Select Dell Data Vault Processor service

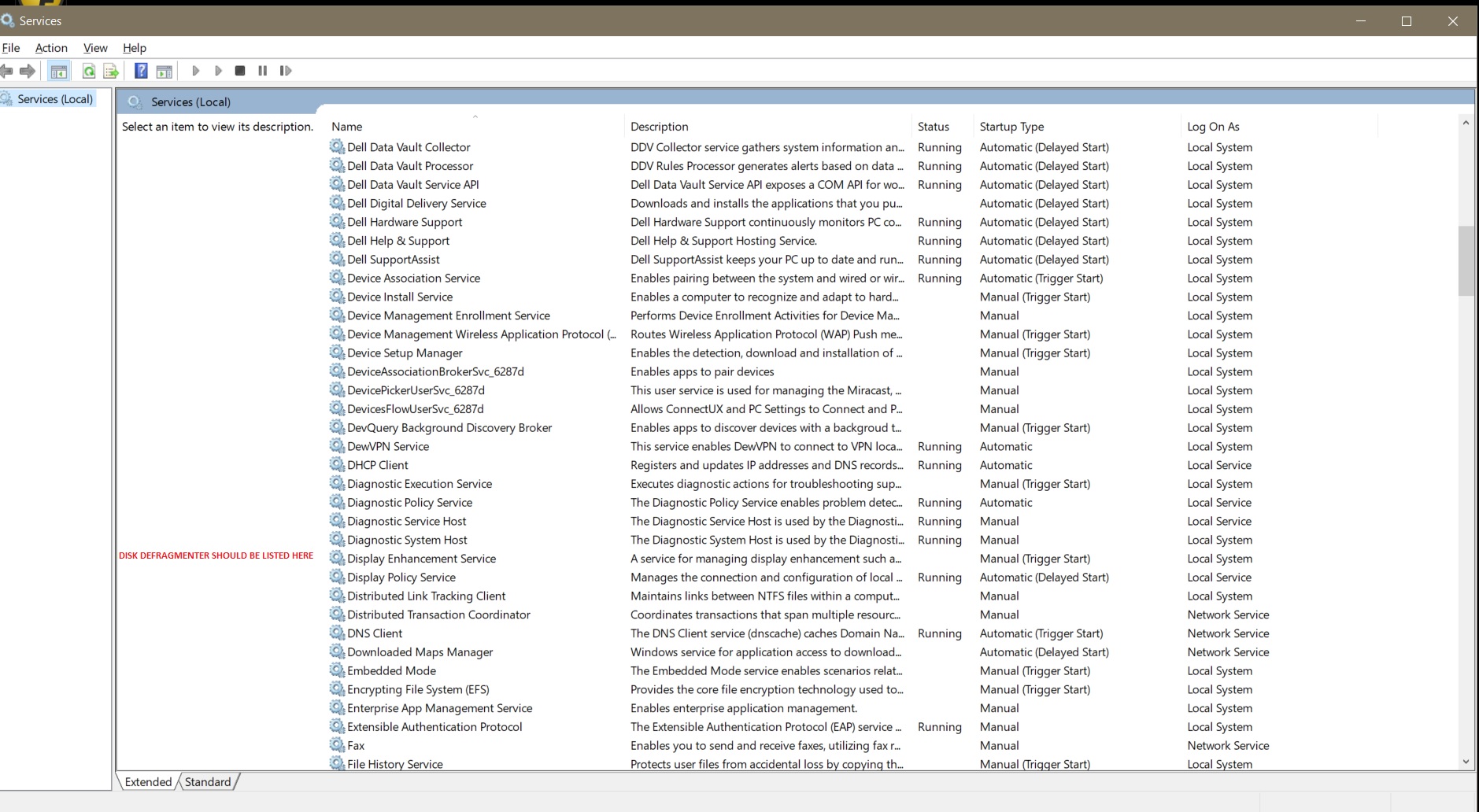pos(410,166)
